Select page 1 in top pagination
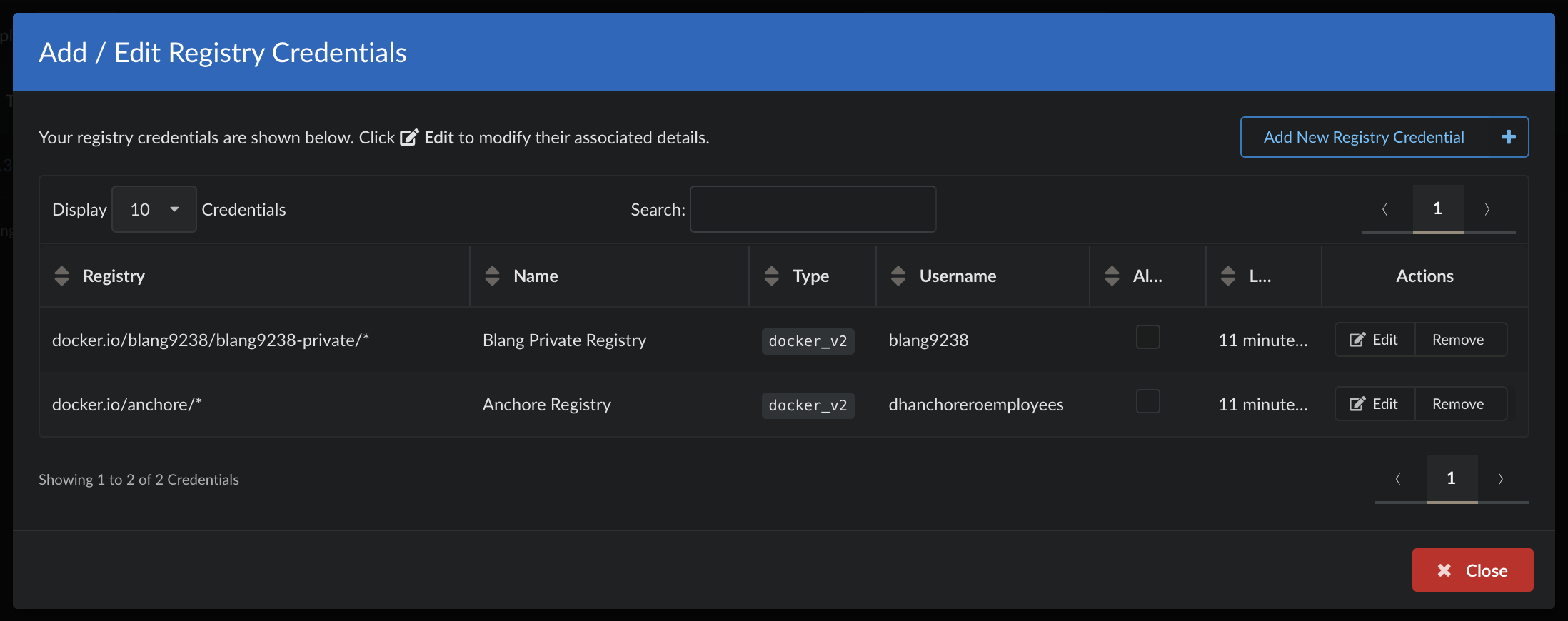This screenshot has width=1568, height=621. click(x=1438, y=209)
